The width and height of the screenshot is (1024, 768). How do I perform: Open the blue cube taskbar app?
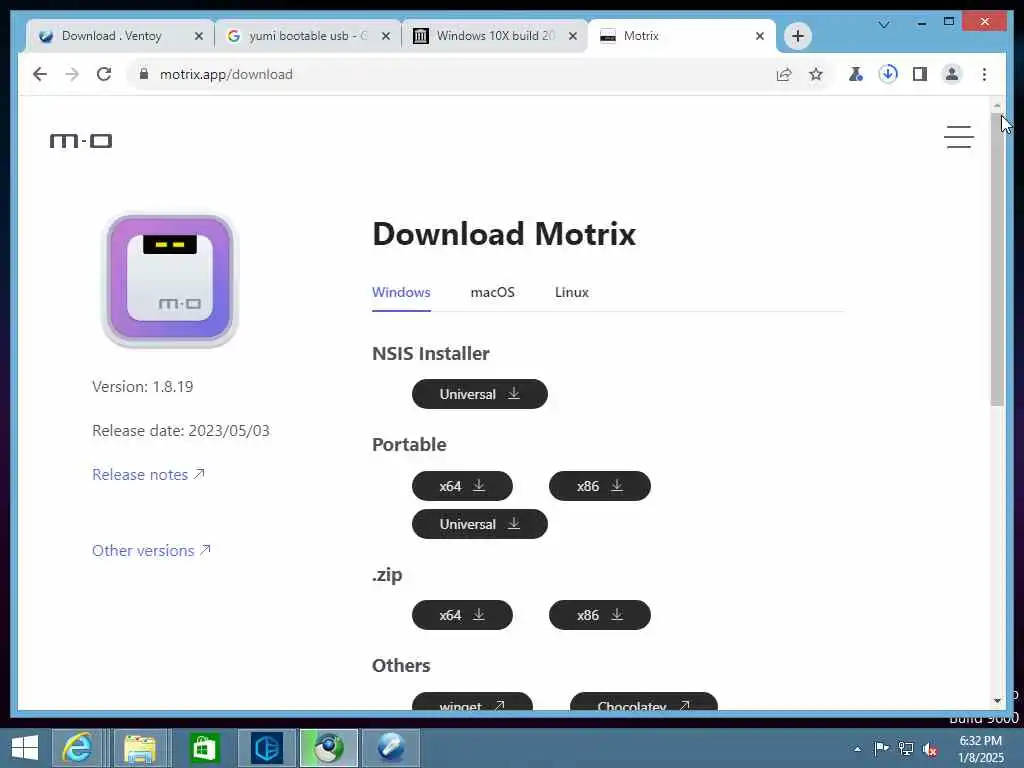click(266, 748)
